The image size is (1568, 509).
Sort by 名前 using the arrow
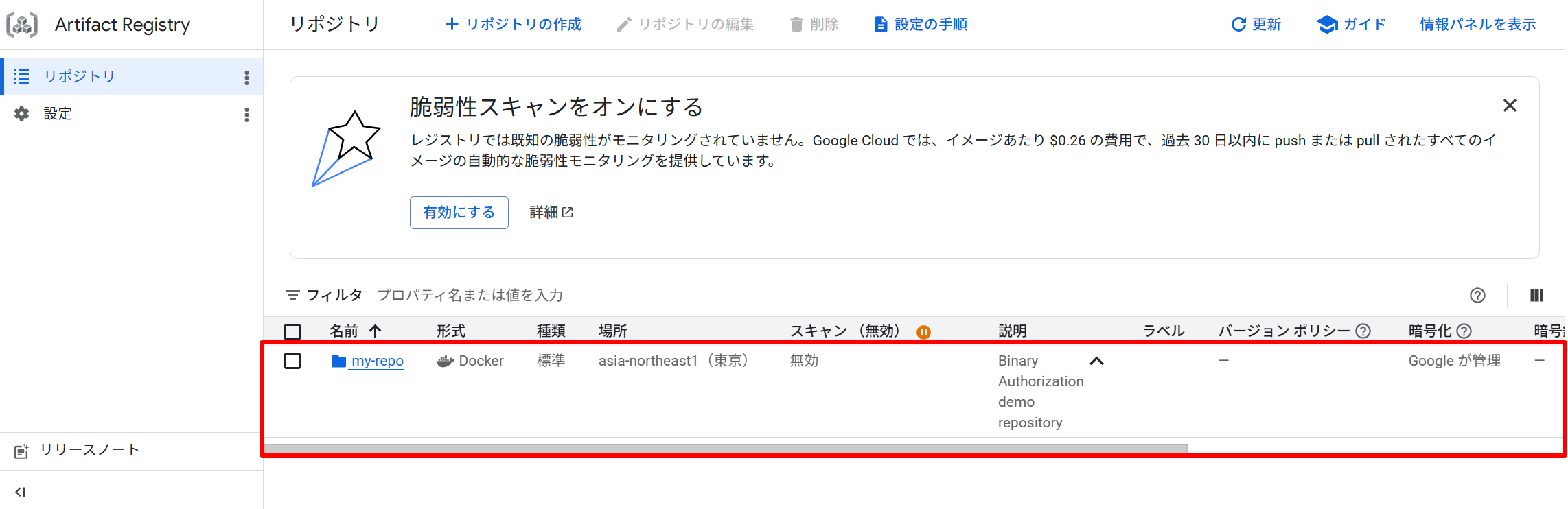point(375,331)
